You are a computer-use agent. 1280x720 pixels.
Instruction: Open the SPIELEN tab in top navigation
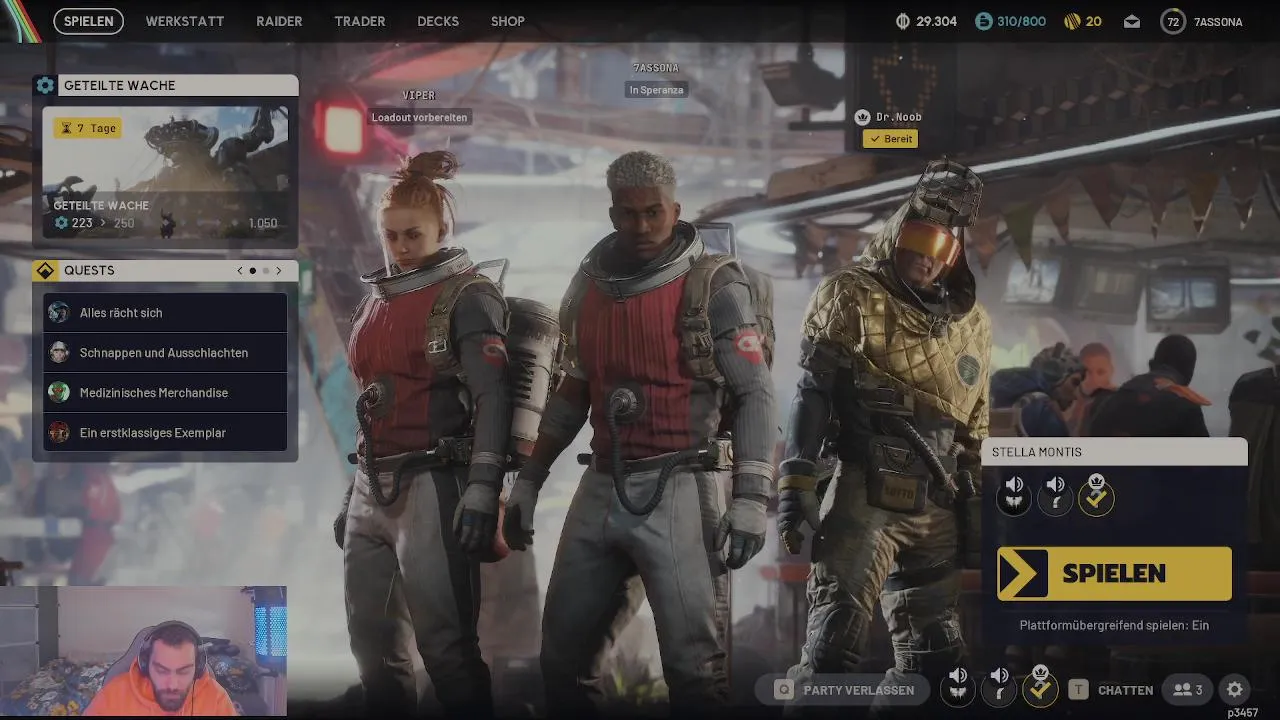point(89,21)
